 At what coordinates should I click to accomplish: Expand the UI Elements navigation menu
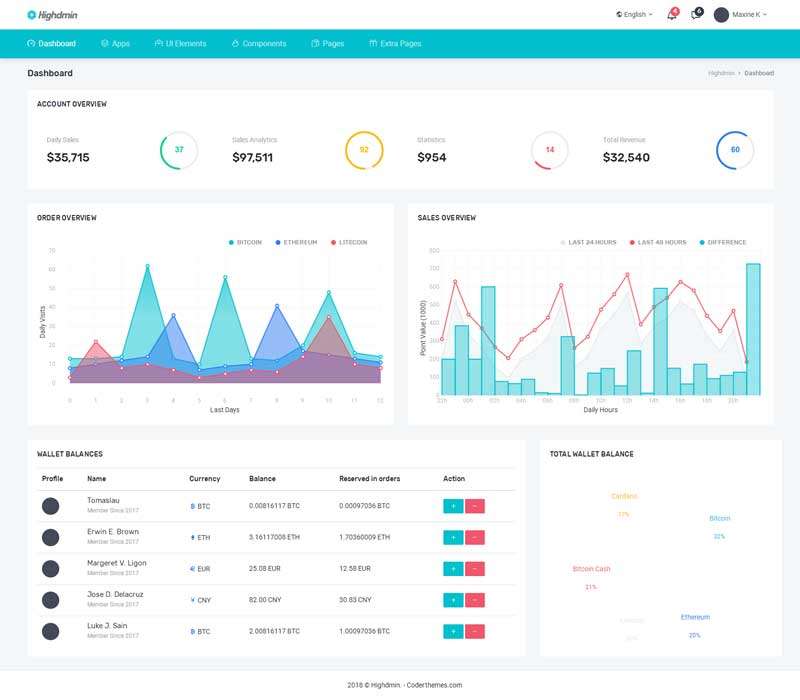tap(181, 44)
